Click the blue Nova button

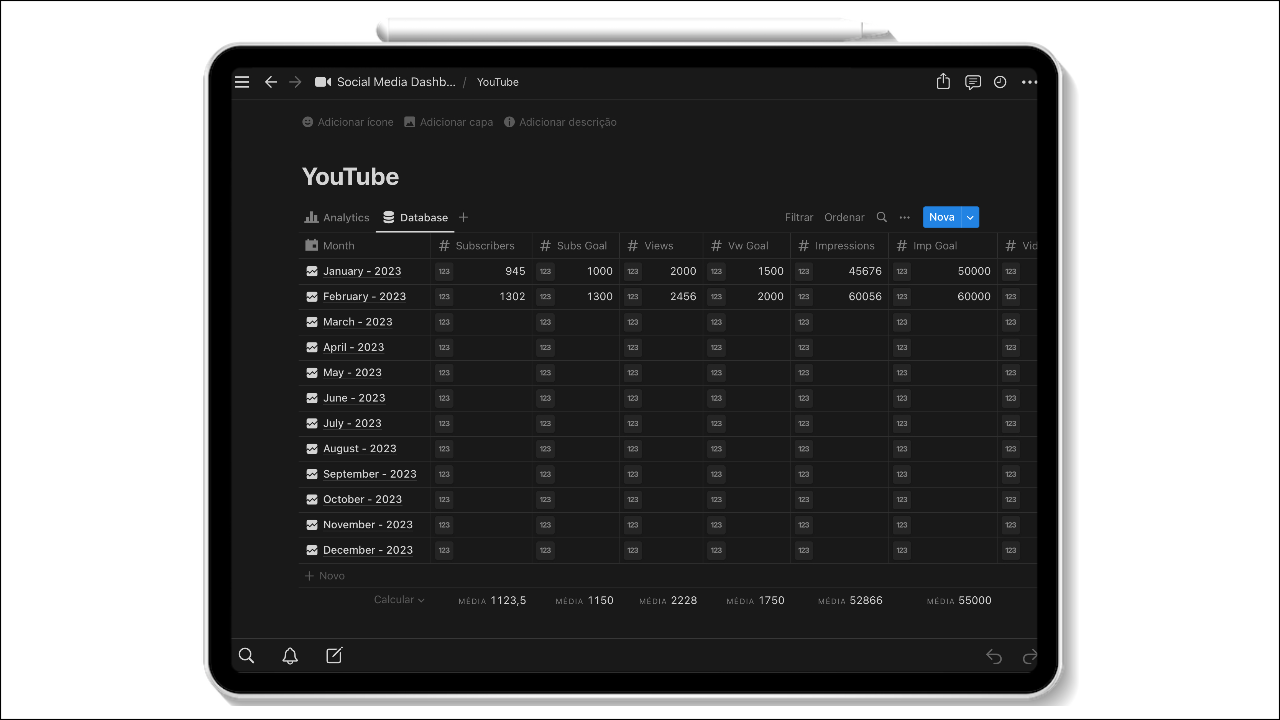[x=941, y=217]
